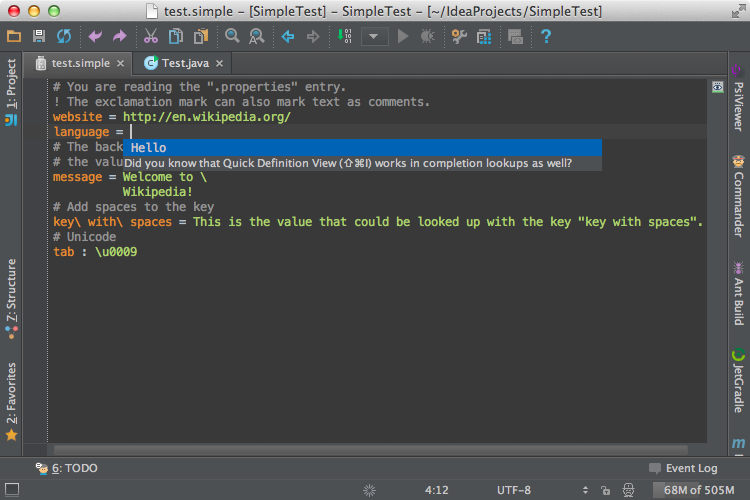This screenshot has width=750, height=500.
Task: Open Maven panel with m icon
Action: [738, 443]
